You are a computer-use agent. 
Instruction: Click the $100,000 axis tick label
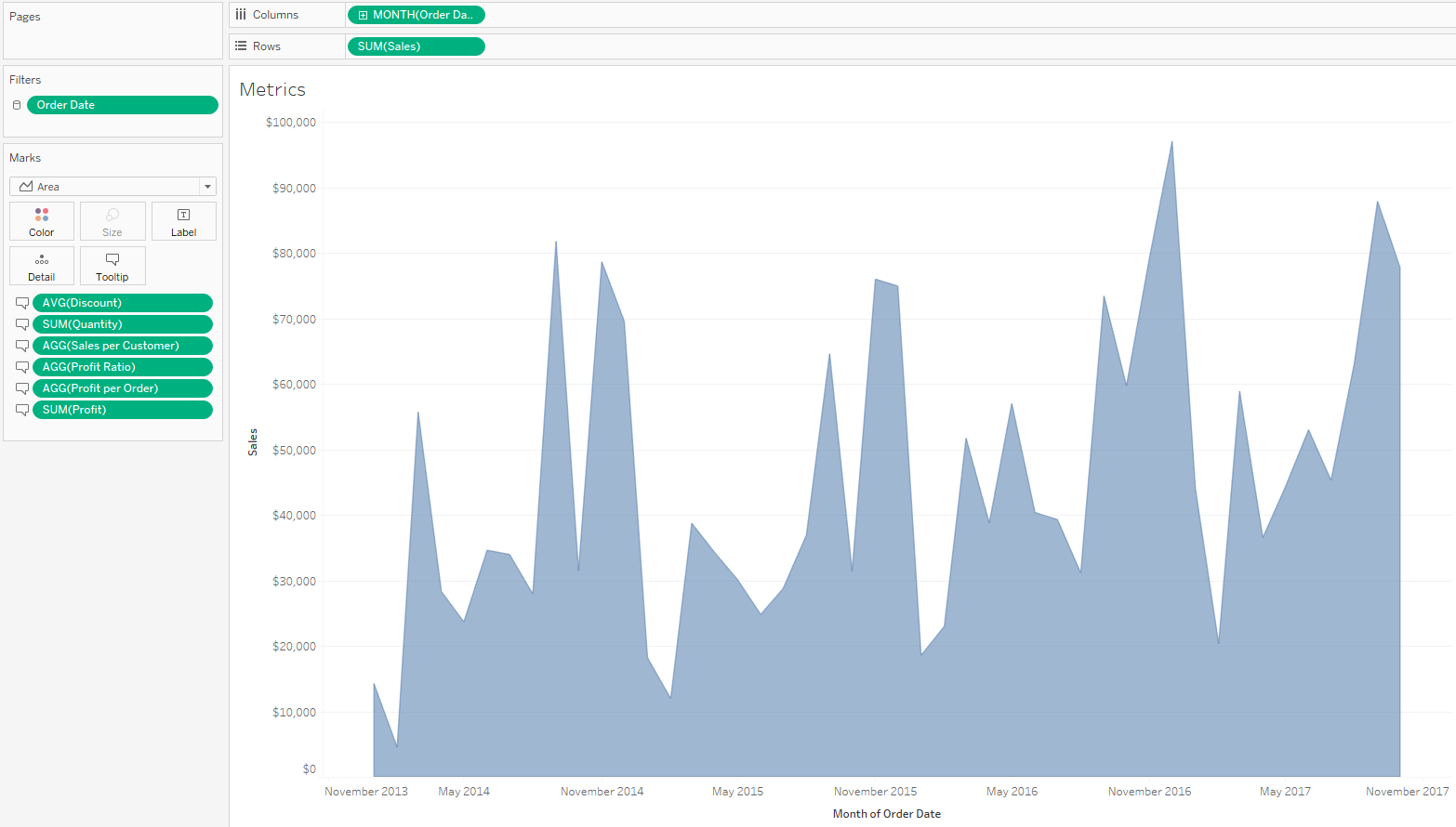coord(291,123)
